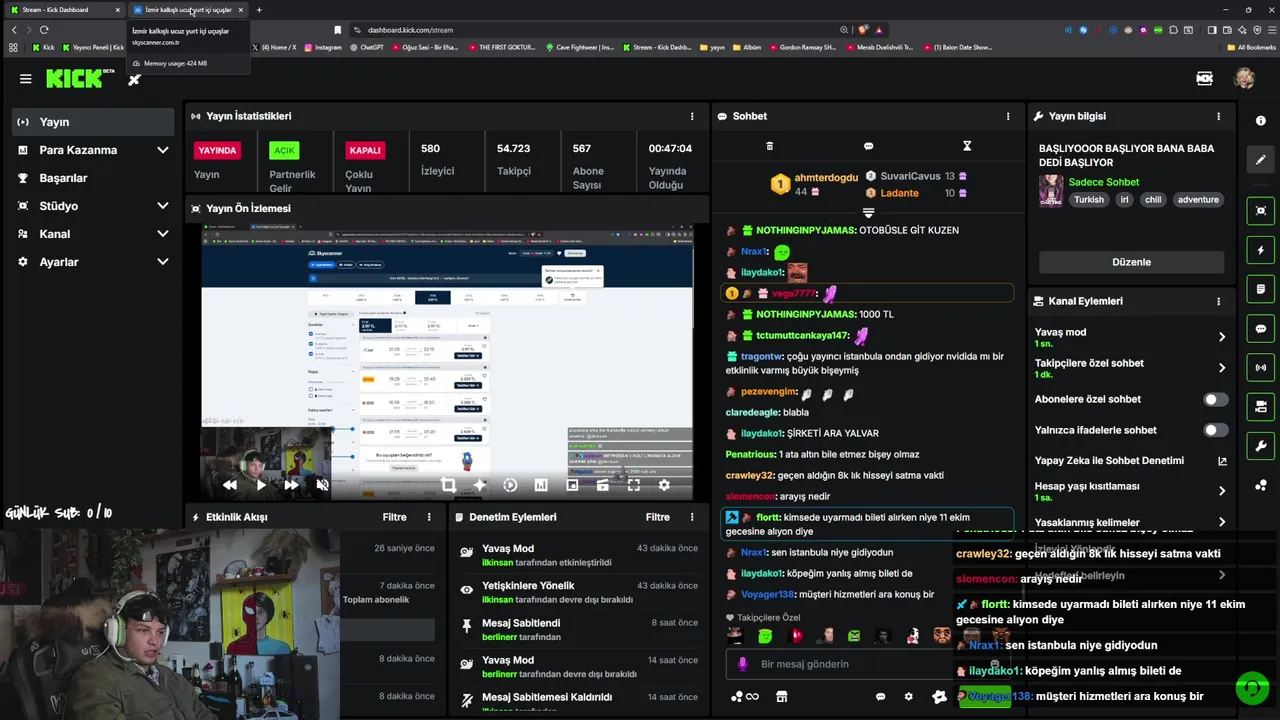Open Sohbet panel three-dot menu
This screenshot has width=1280, height=720.
(x=1008, y=116)
